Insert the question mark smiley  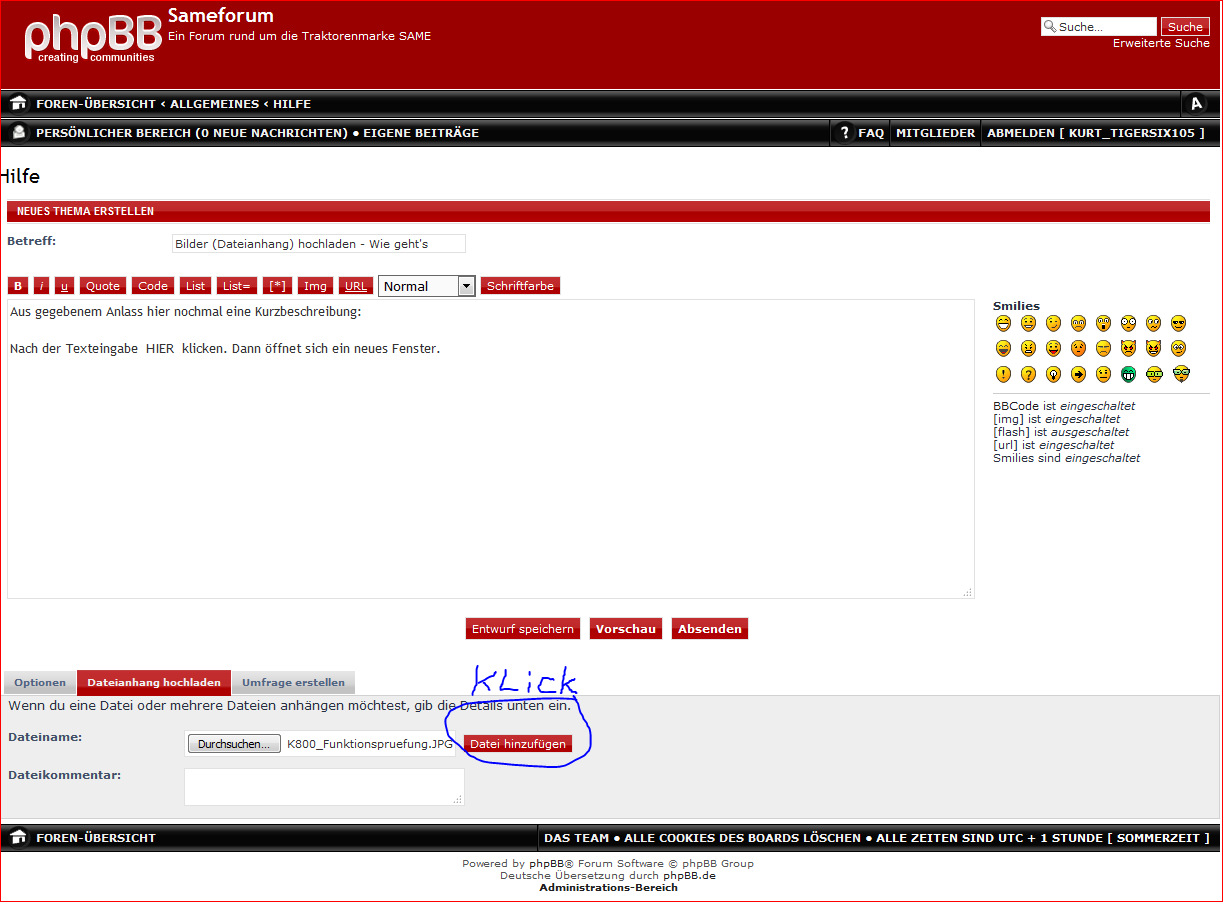[x=1028, y=374]
